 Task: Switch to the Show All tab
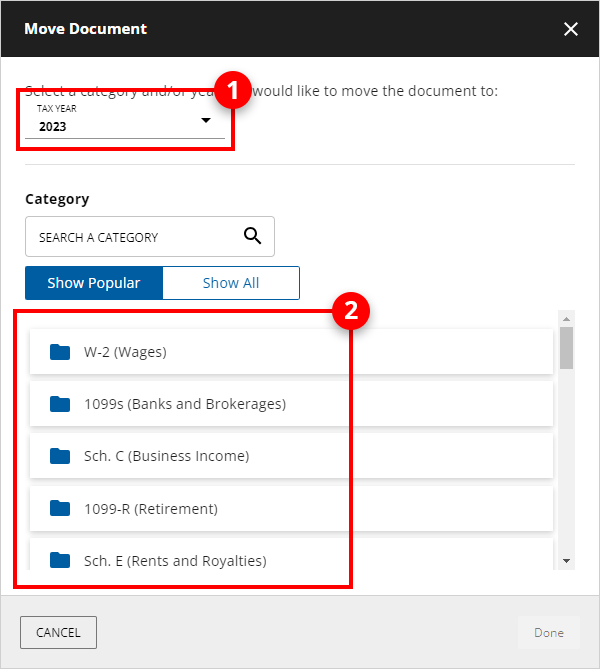pos(231,283)
